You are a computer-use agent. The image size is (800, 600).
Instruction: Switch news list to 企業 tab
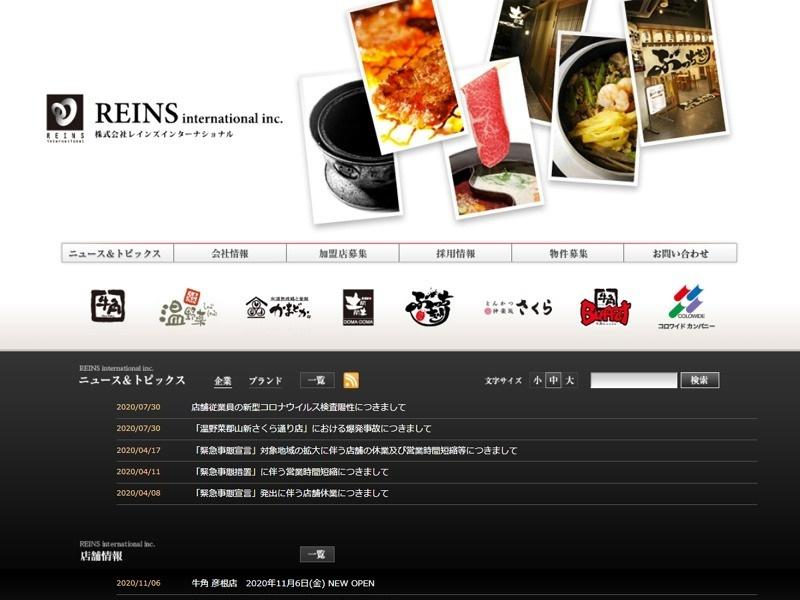(222, 381)
